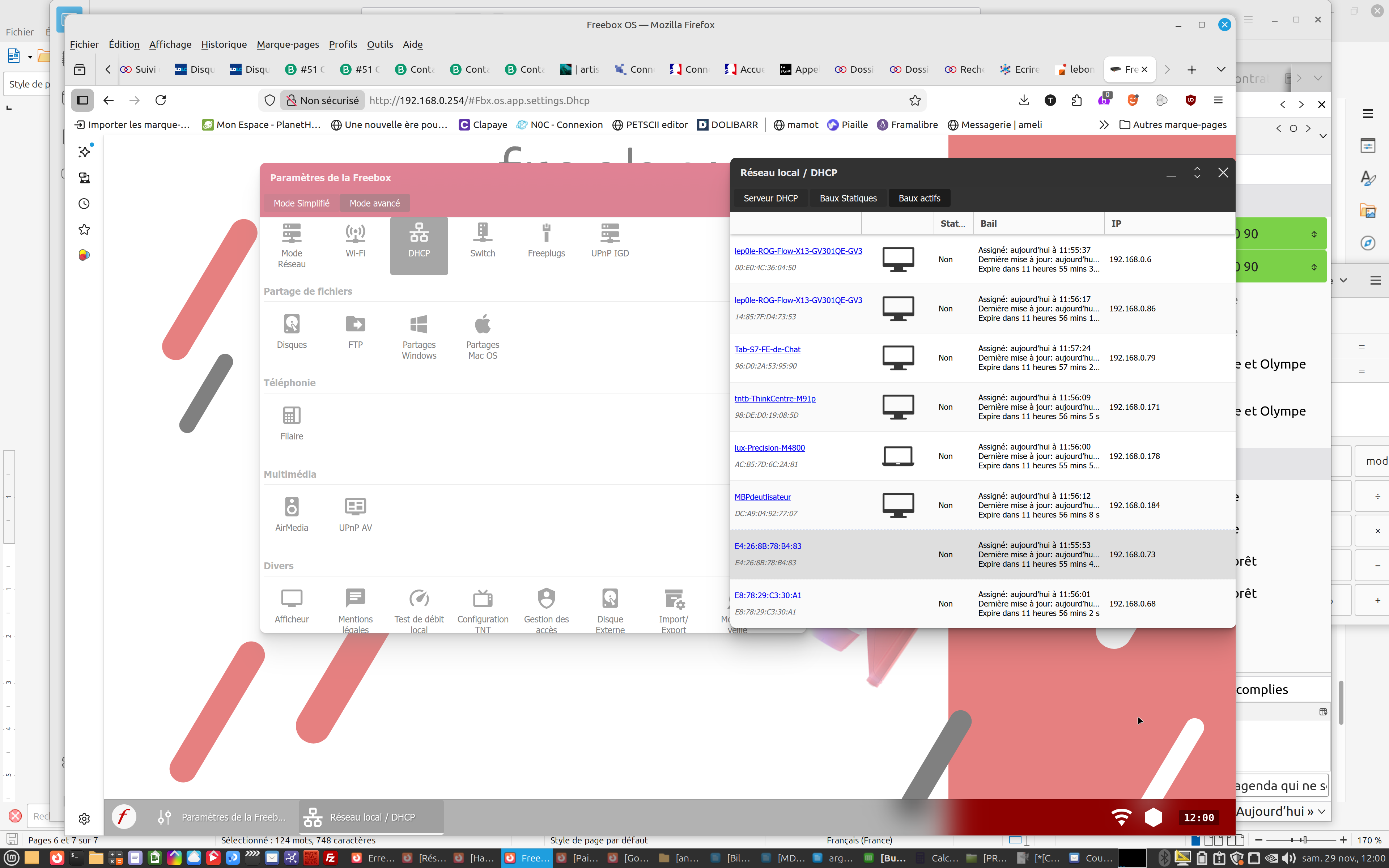Click the Tab-S7-FE-de-Chat device link
The width and height of the screenshot is (1389, 868).
point(767,349)
